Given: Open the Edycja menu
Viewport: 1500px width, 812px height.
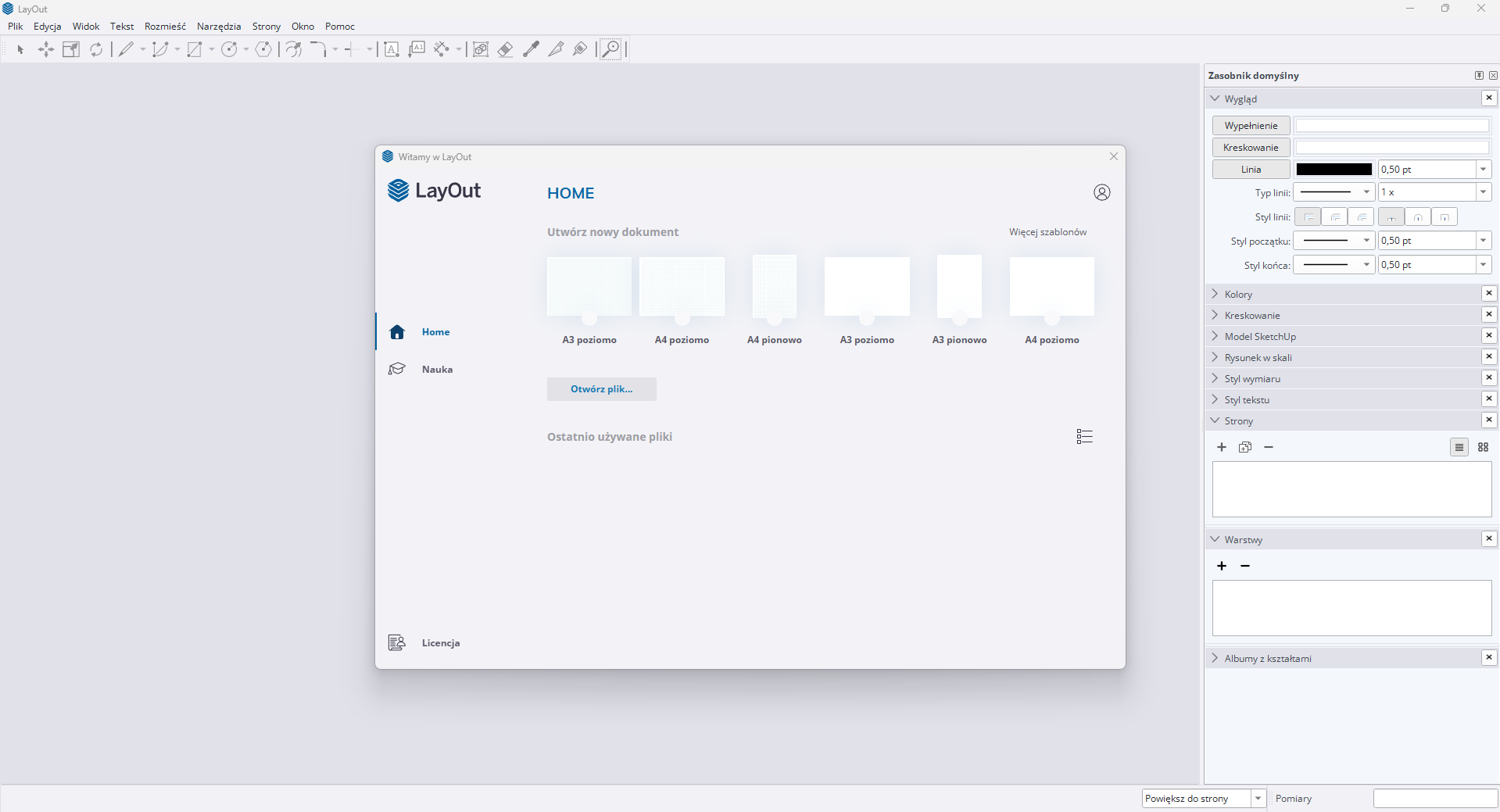Looking at the screenshot, I should point(47,26).
